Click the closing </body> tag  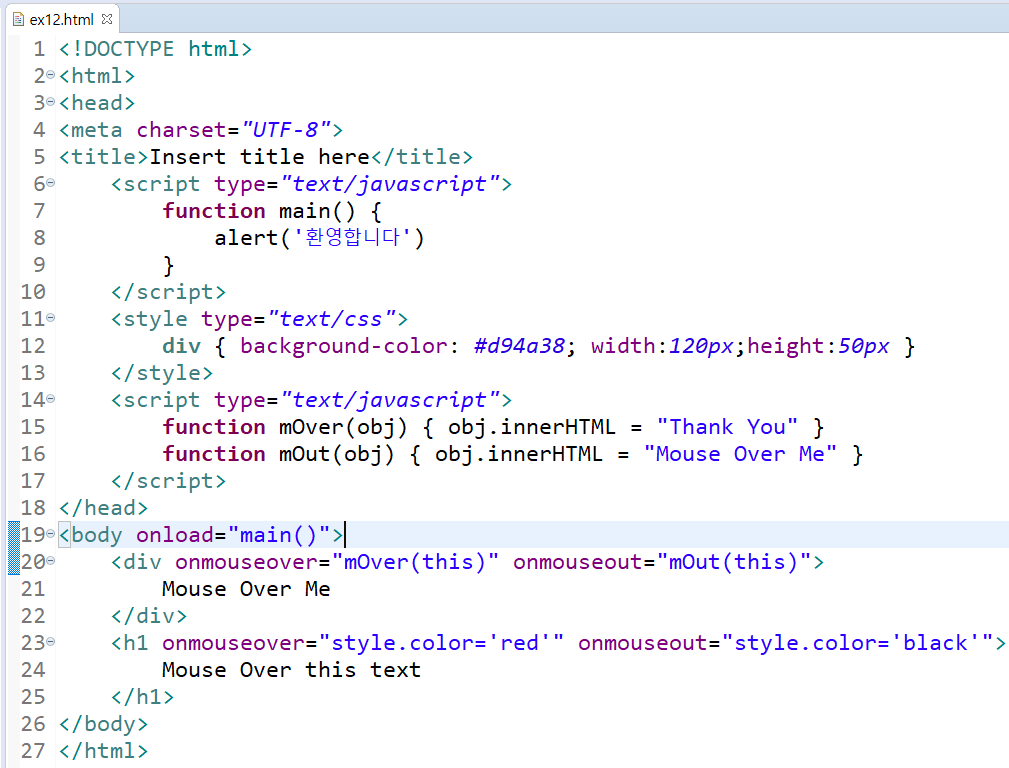[104, 724]
